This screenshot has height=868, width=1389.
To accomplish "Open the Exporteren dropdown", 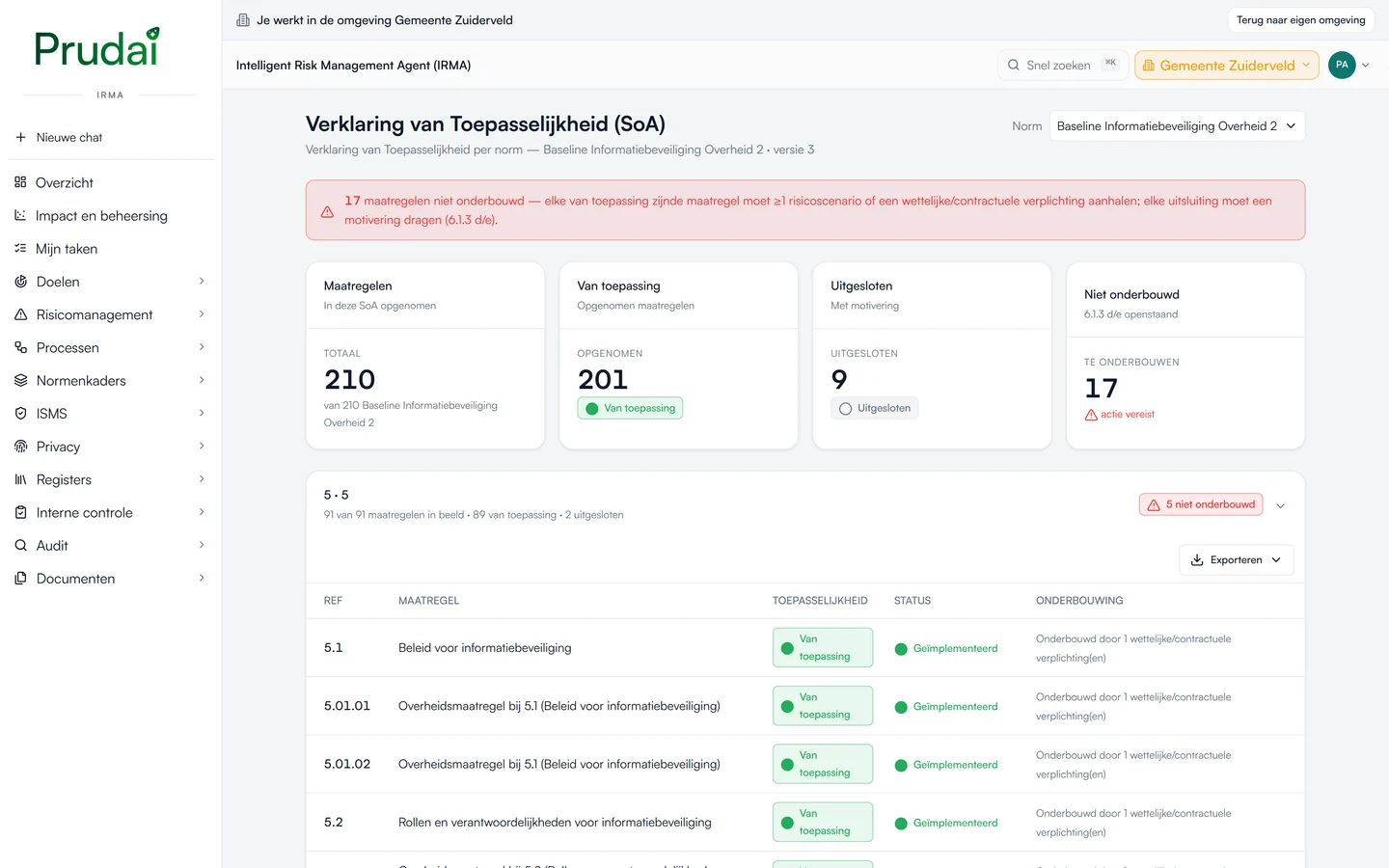I will click(x=1236, y=559).
